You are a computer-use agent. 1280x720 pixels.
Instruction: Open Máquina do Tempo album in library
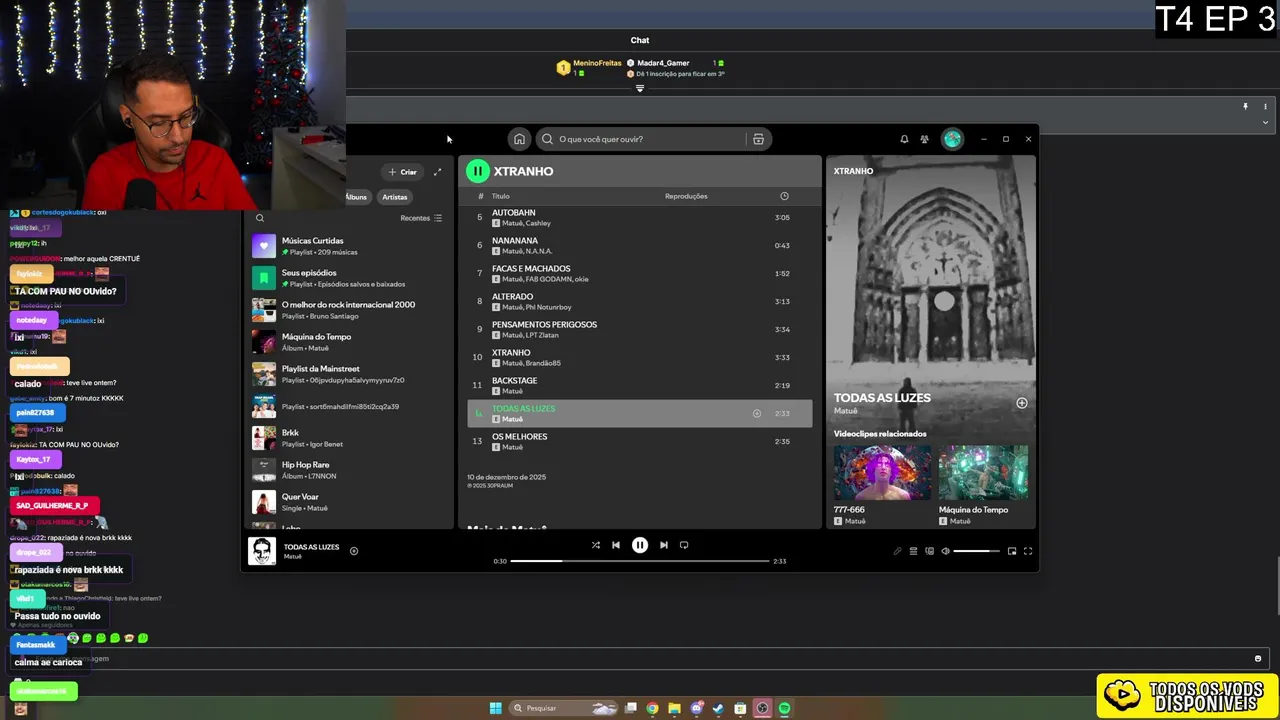tap(347, 342)
